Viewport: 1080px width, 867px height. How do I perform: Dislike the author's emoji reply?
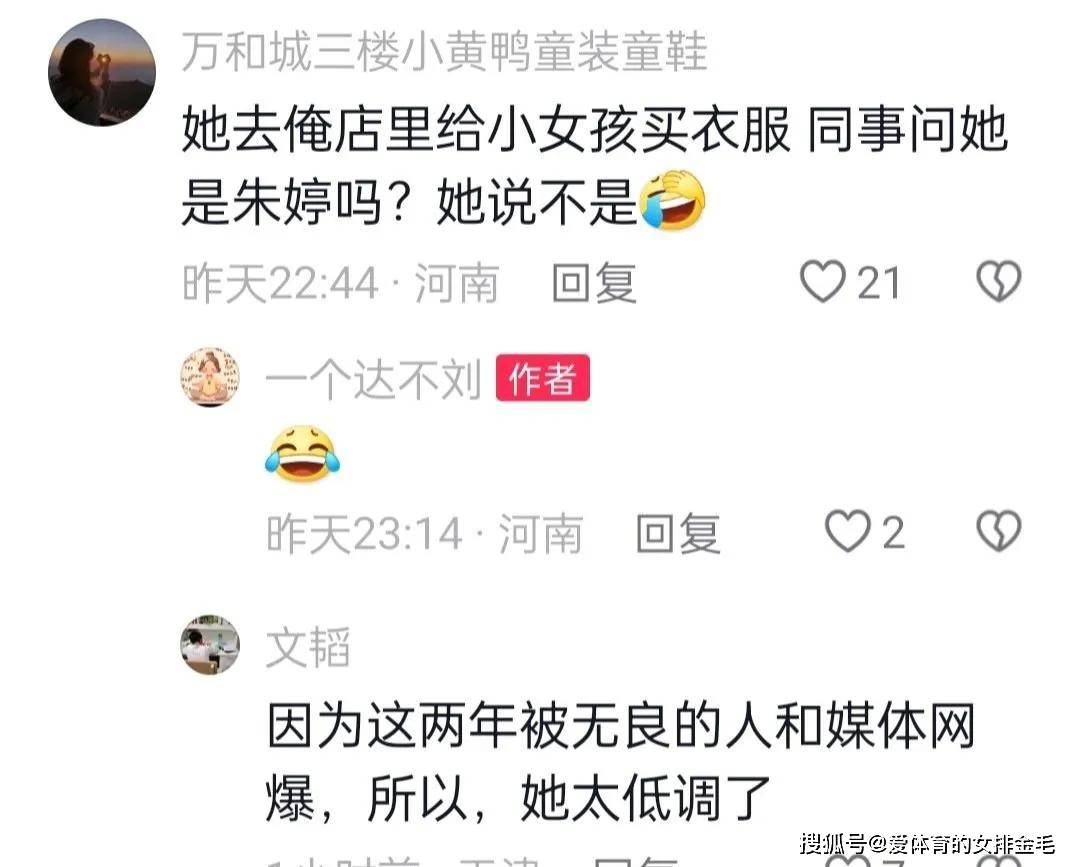pos(999,531)
